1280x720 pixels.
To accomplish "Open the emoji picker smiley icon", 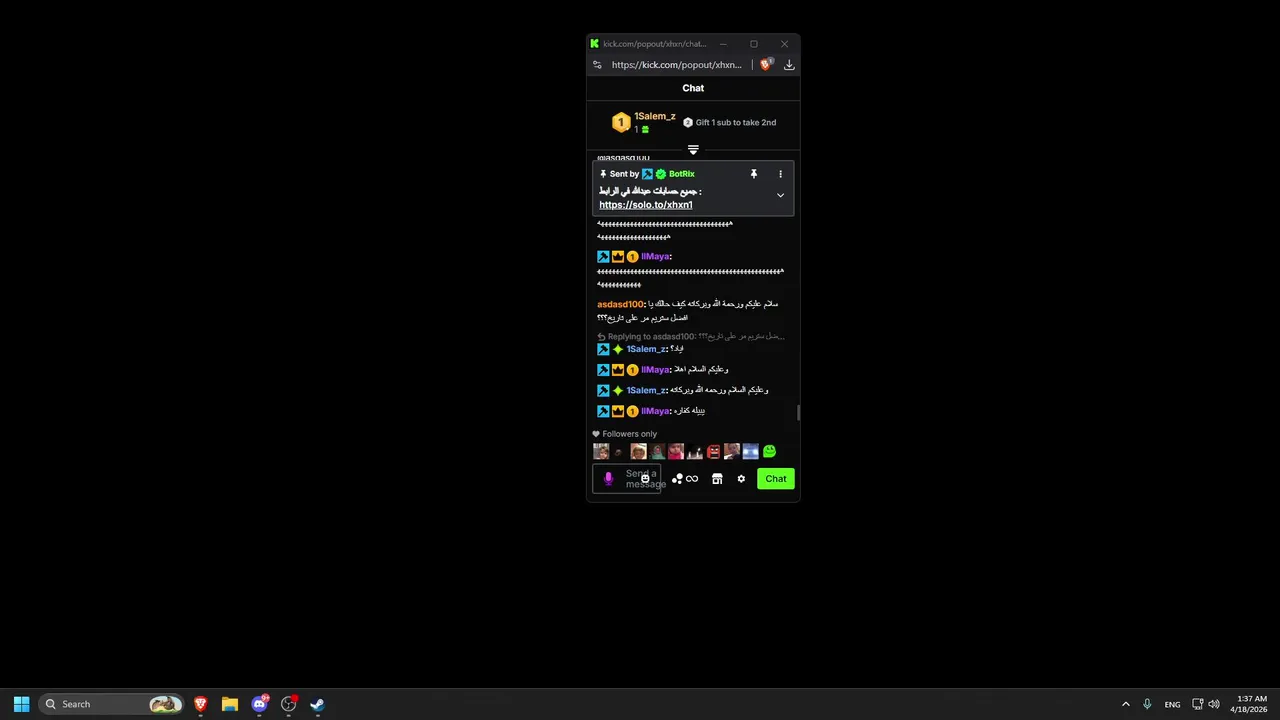I will (645, 479).
